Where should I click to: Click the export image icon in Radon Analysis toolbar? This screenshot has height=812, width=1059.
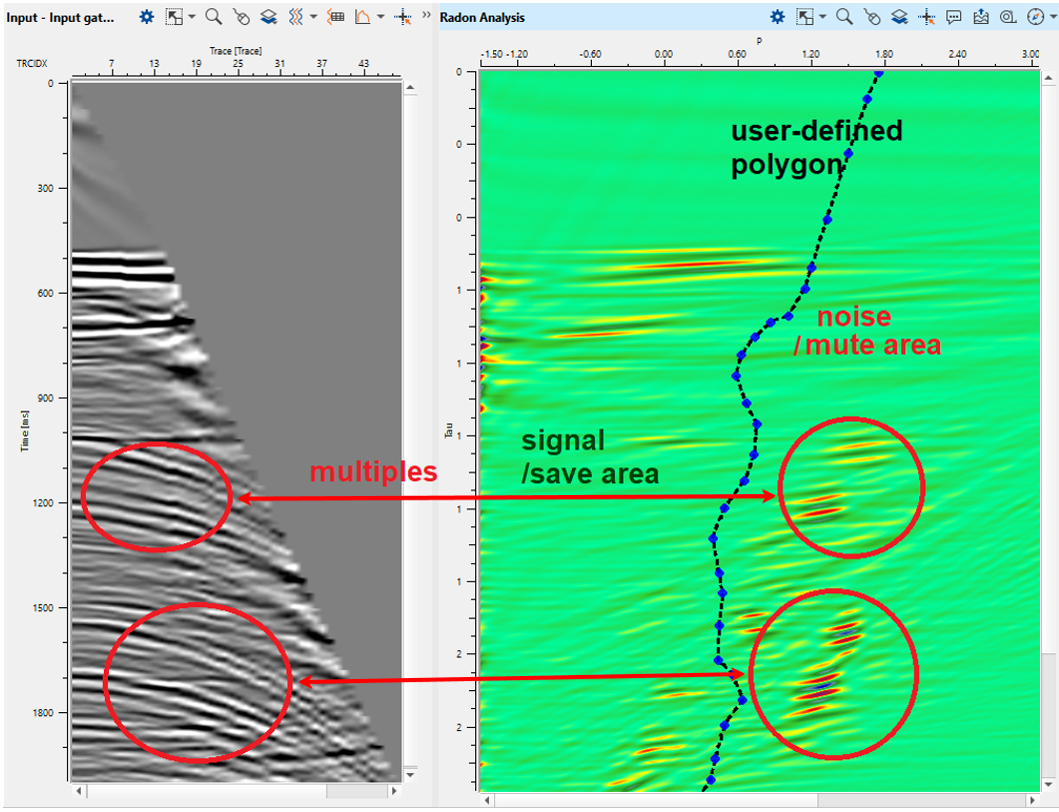[981, 17]
